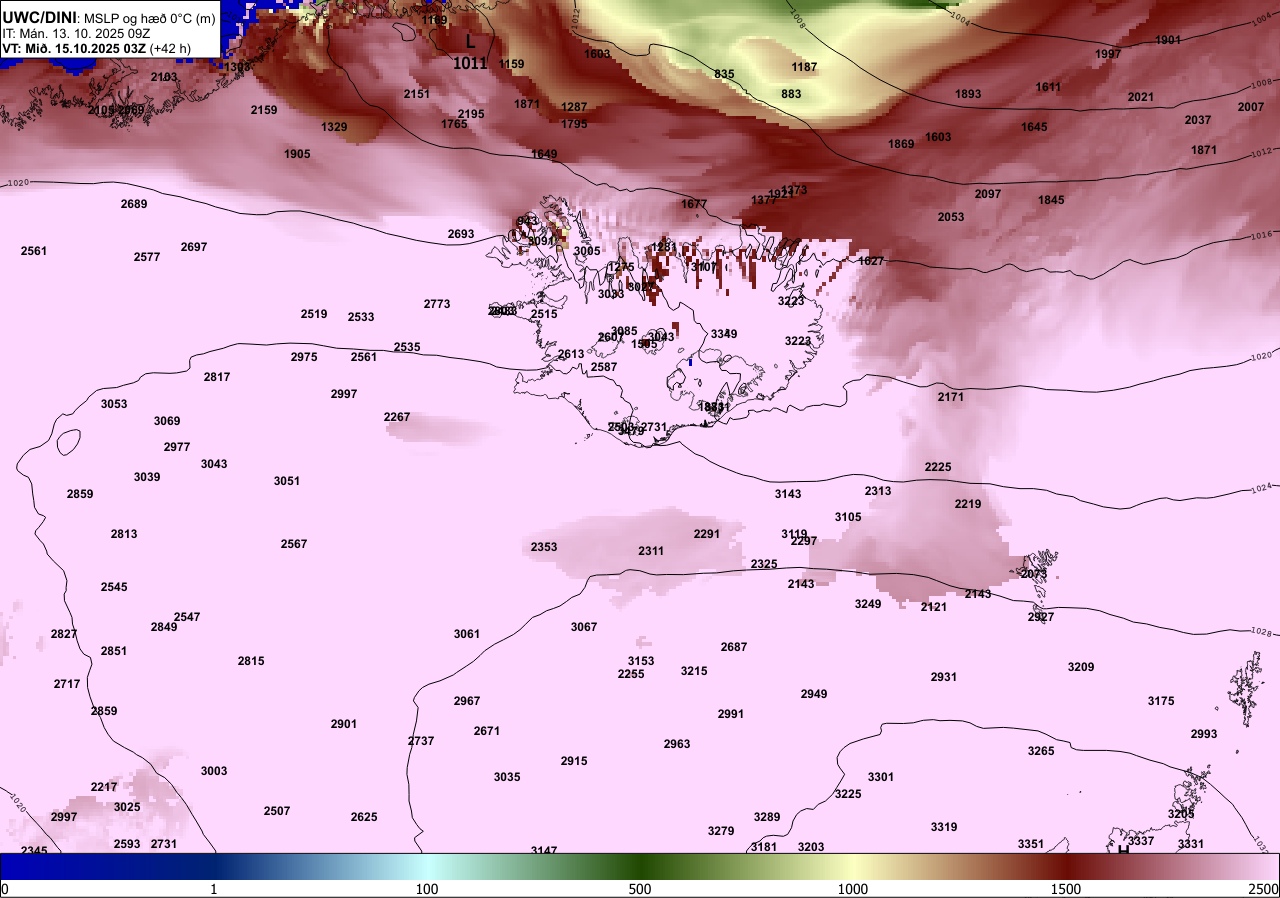Image resolution: width=1280 pixels, height=898 pixels.
Task: Click the map value 2225
Action: click(938, 467)
